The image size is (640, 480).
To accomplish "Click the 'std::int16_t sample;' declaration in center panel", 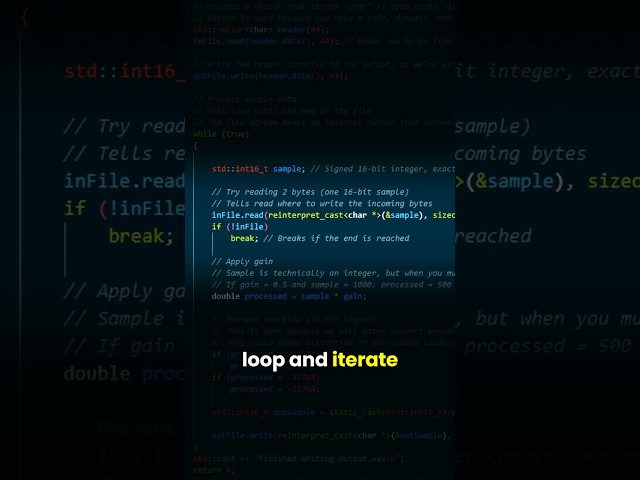I will (258, 169).
